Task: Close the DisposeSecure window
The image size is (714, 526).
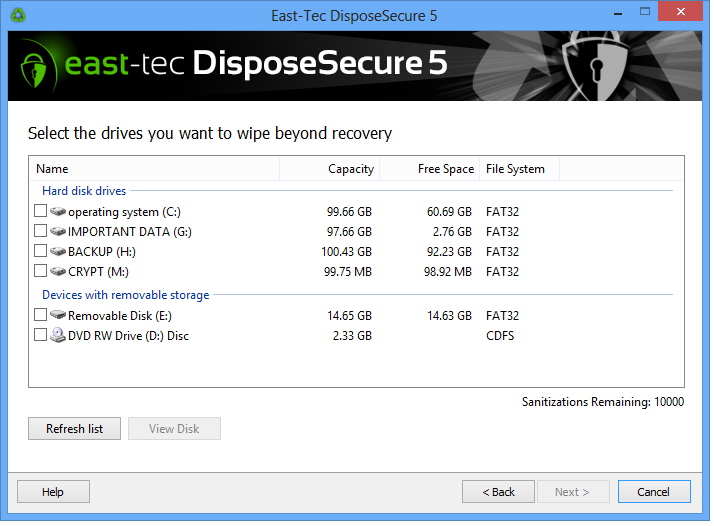Action: 681,12
